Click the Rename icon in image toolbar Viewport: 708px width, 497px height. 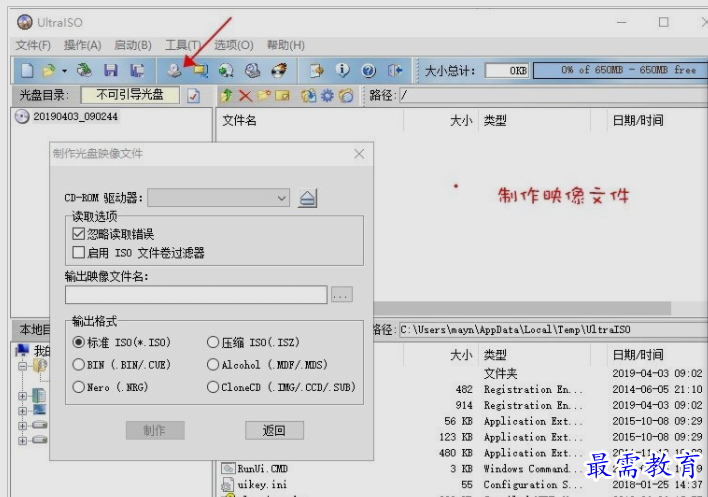(282, 95)
